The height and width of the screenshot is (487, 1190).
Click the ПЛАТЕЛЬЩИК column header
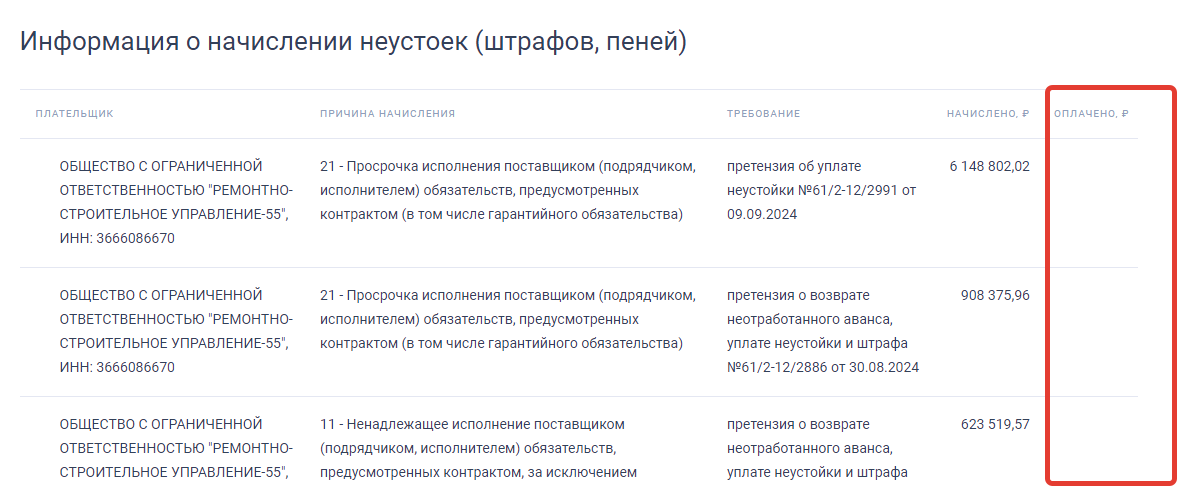(x=74, y=114)
